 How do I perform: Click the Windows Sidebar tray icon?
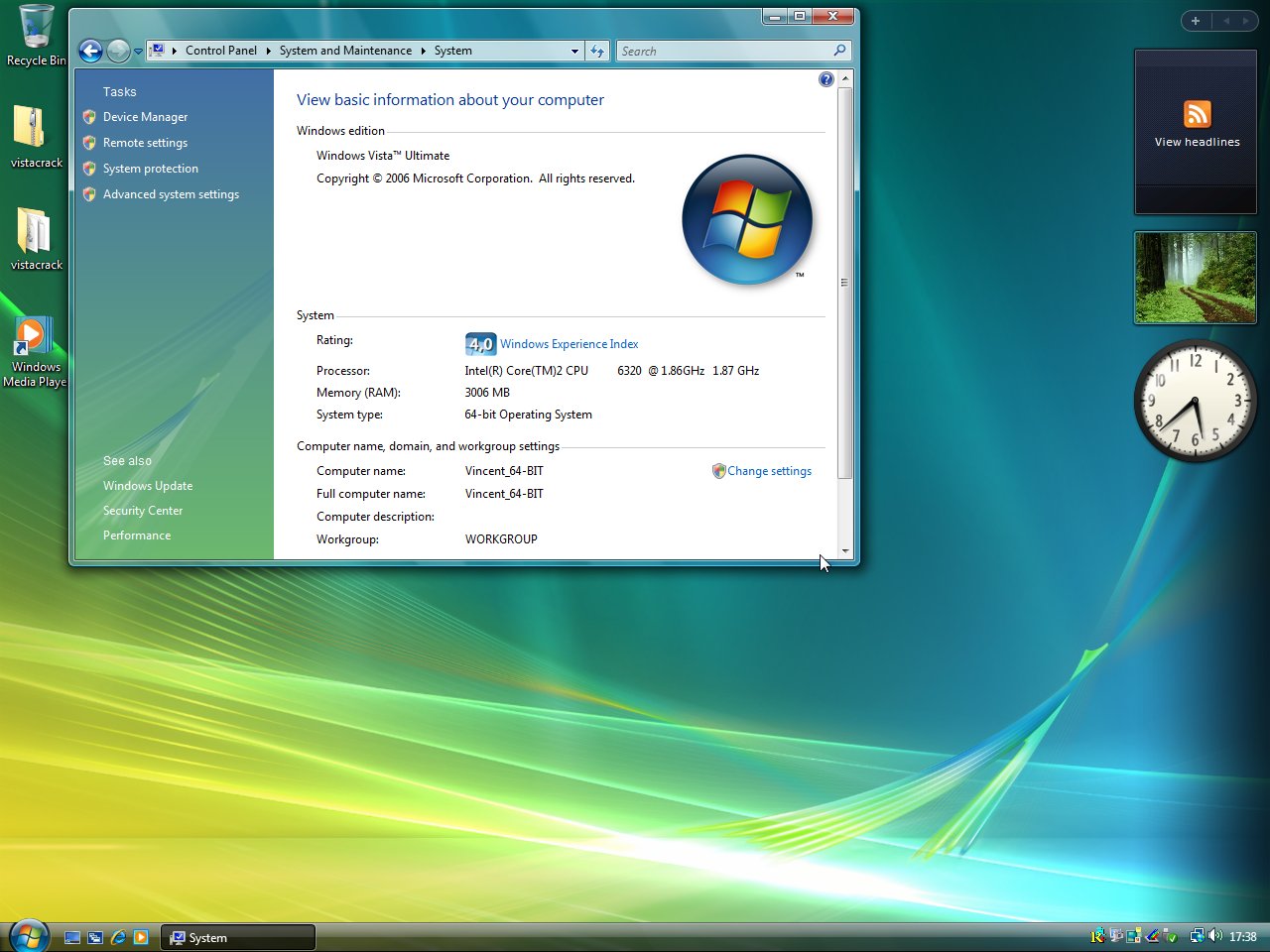(1133, 936)
